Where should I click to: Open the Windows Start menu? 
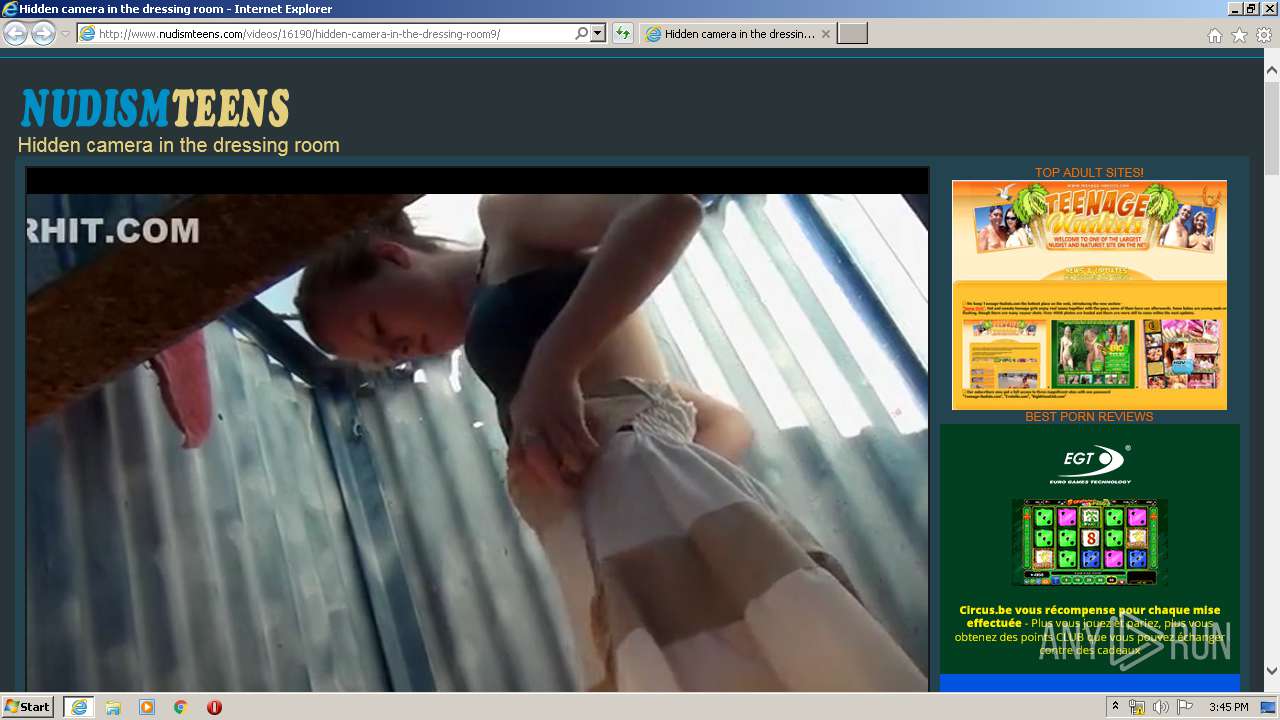28,706
